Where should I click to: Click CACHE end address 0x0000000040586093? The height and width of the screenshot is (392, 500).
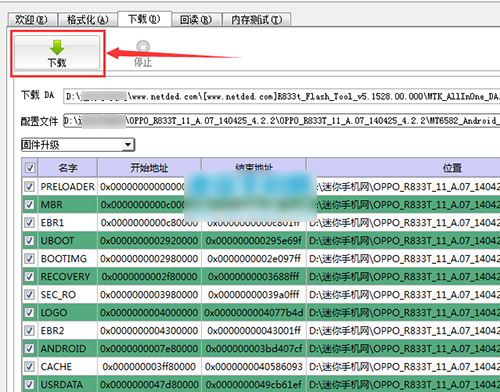(x=254, y=367)
